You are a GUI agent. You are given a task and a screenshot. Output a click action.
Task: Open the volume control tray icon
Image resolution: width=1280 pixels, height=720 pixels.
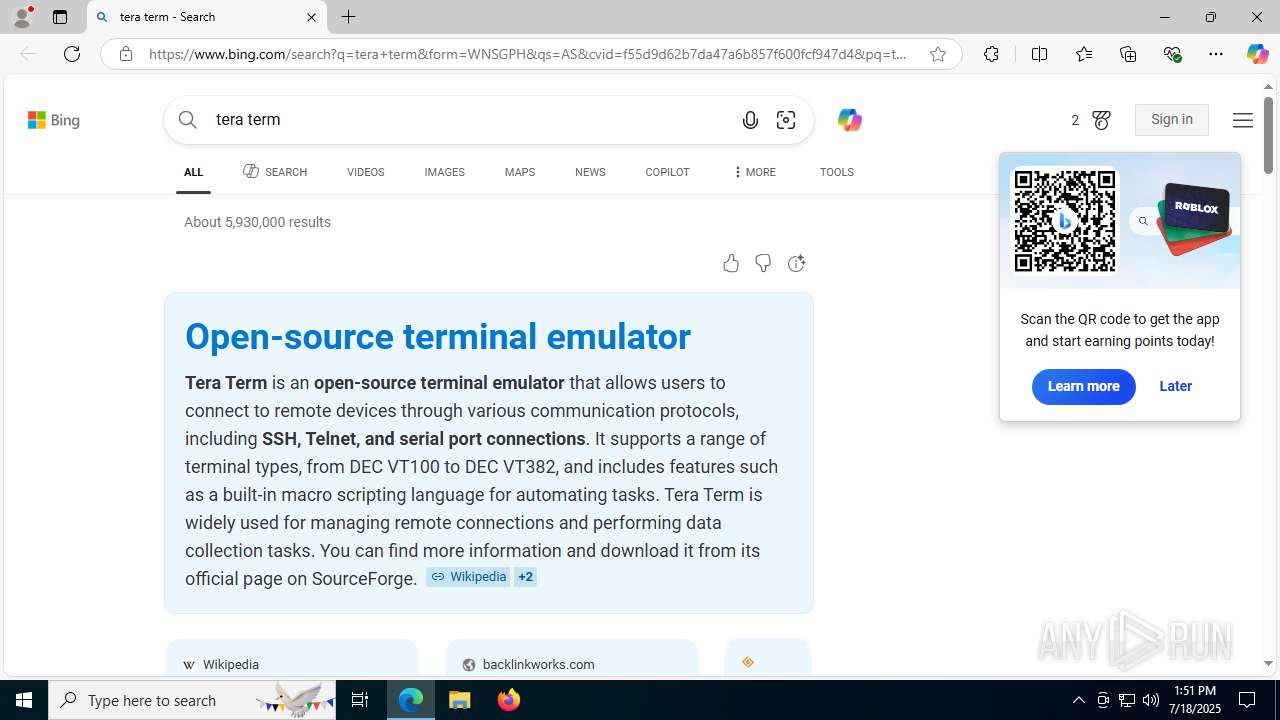pyautogui.click(x=1150, y=700)
